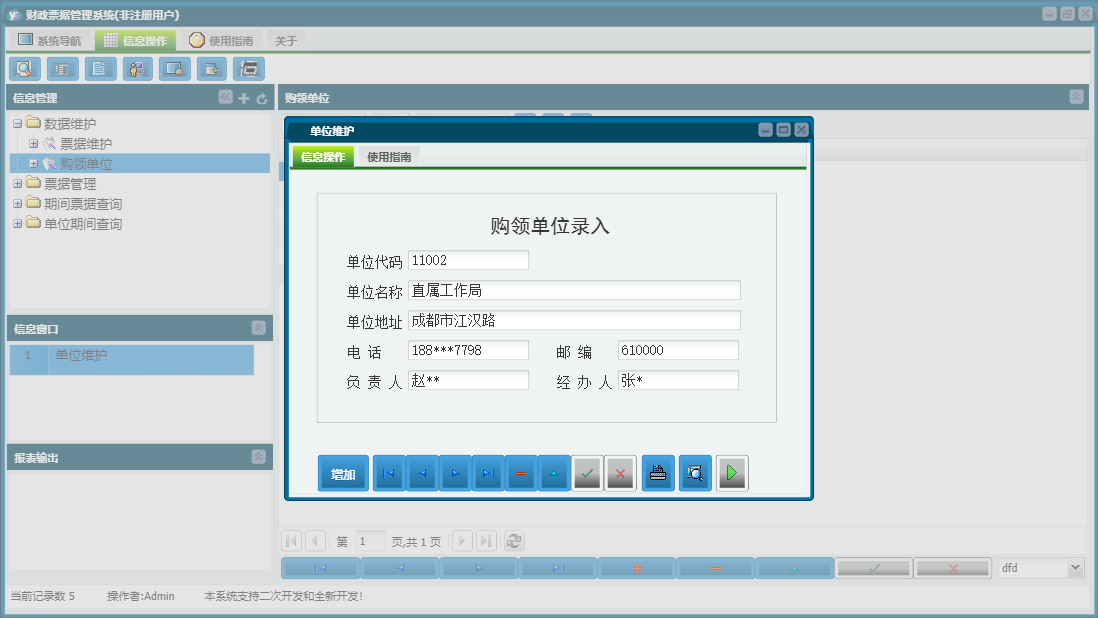
Task: Click the 负责人 field
Action: tap(468, 380)
